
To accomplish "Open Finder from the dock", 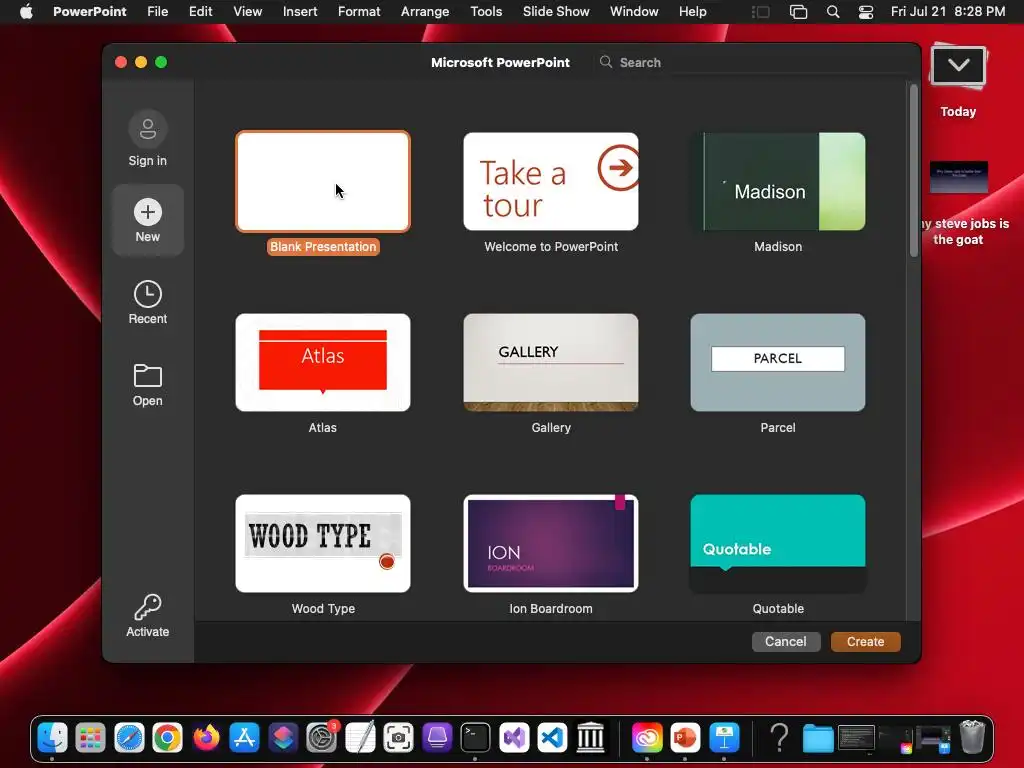I will click(x=52, y=738).
